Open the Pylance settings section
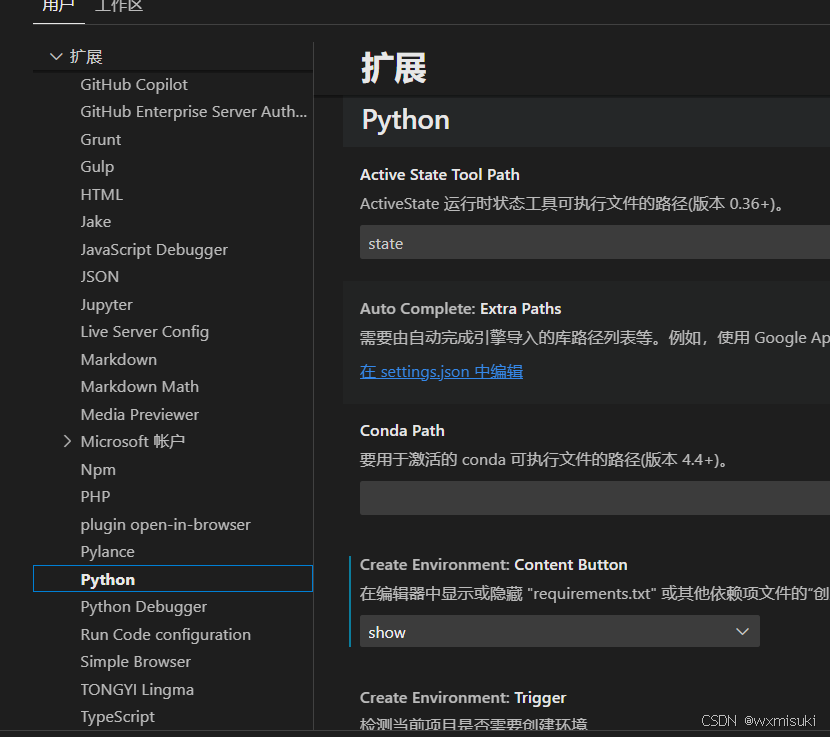 (107, 551)
